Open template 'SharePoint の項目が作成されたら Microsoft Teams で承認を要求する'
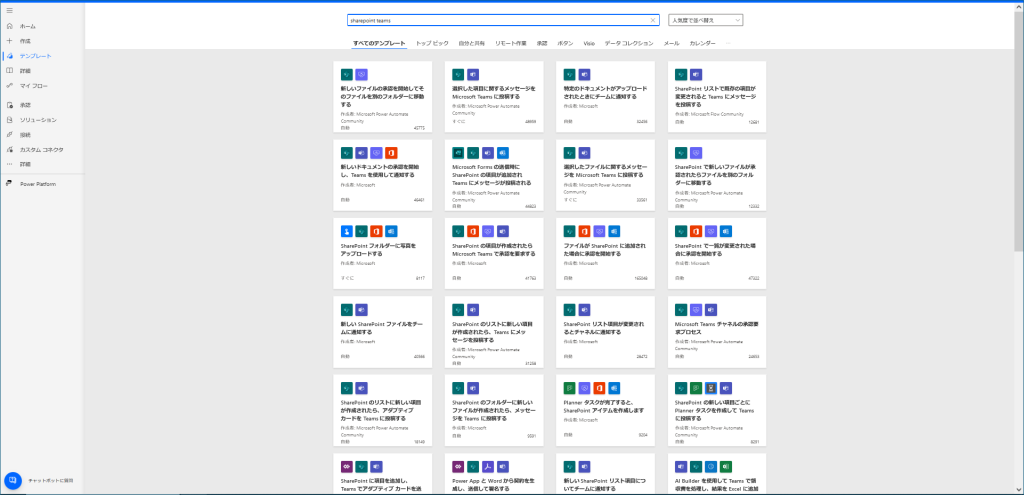 (x=494, y=253)
